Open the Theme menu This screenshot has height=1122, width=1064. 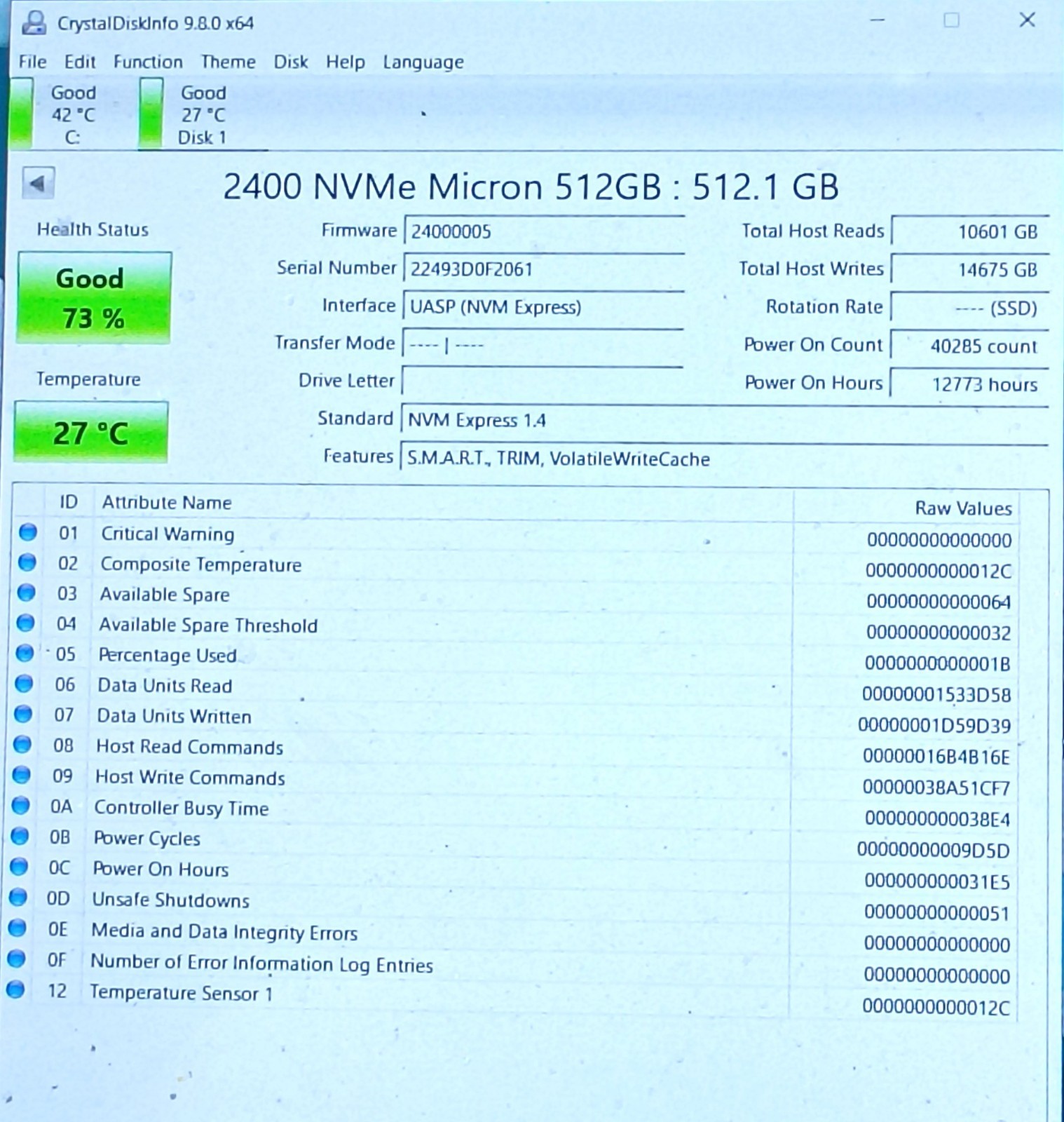point(228,62)
